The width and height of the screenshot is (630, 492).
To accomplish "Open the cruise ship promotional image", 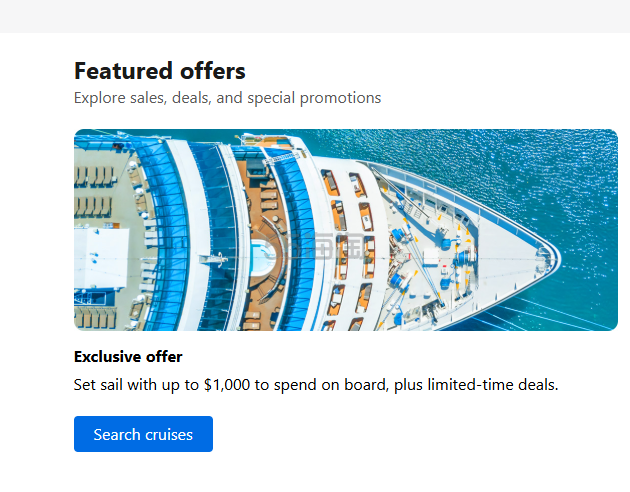I will 345,230.
